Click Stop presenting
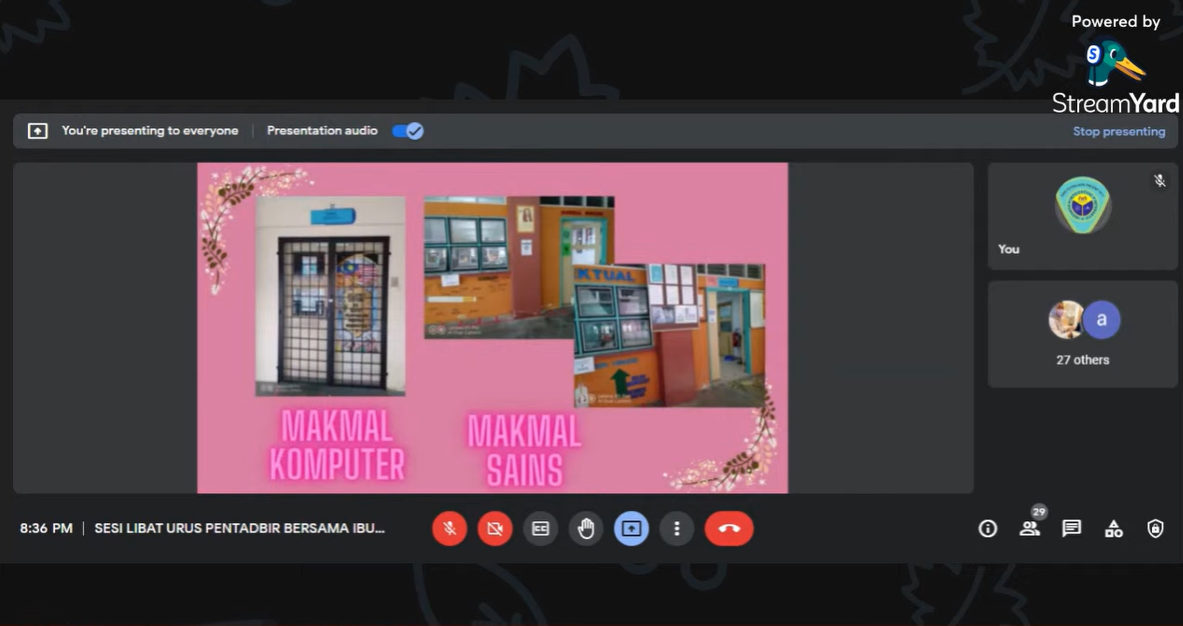 (1119, 131)
